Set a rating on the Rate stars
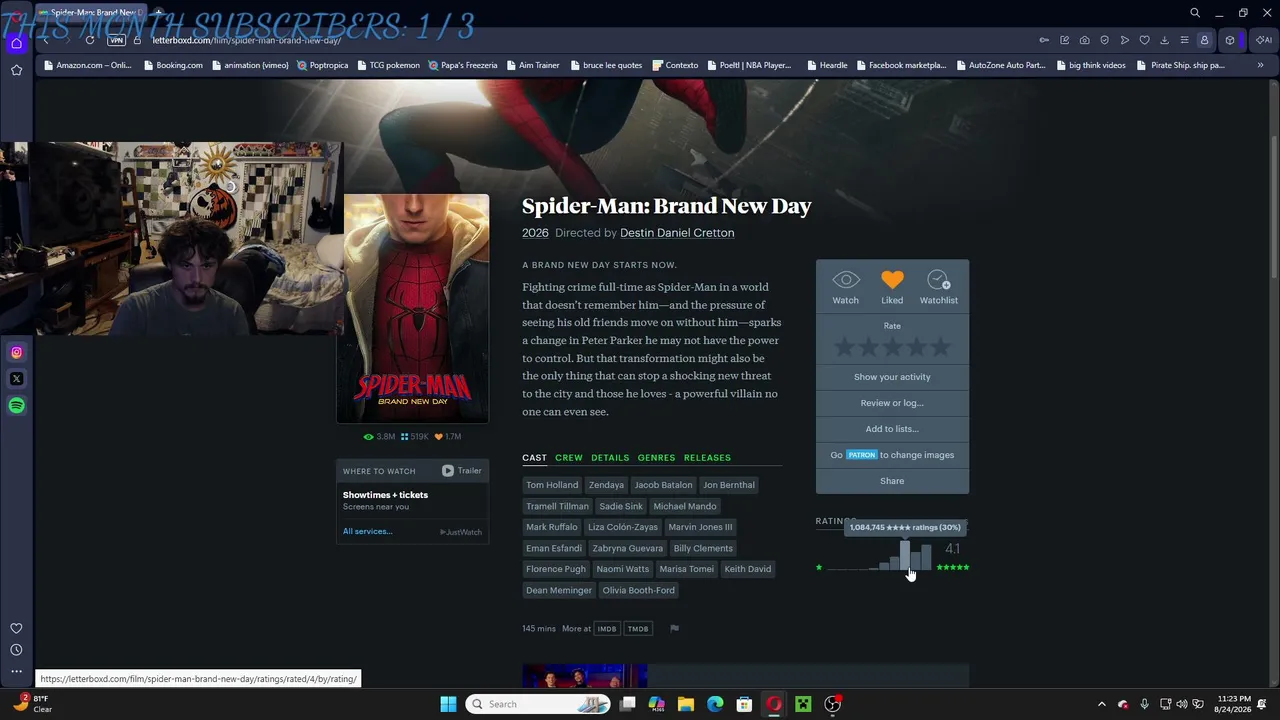The height and width of the screenshot is (720, 1280). click(892, 347)
